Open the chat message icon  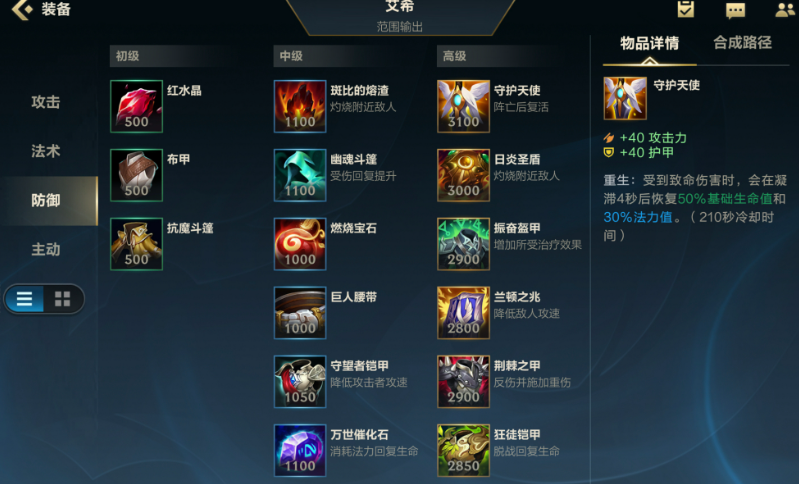735,10
